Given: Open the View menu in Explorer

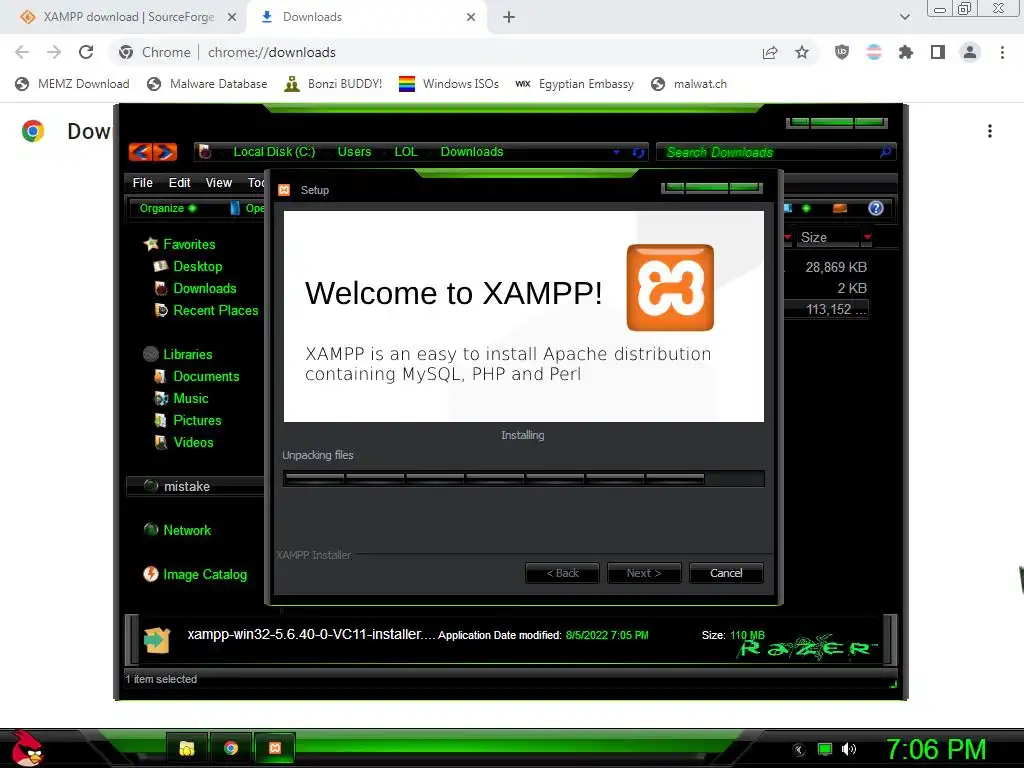Looking at the screenshot, I should point(218,183).
